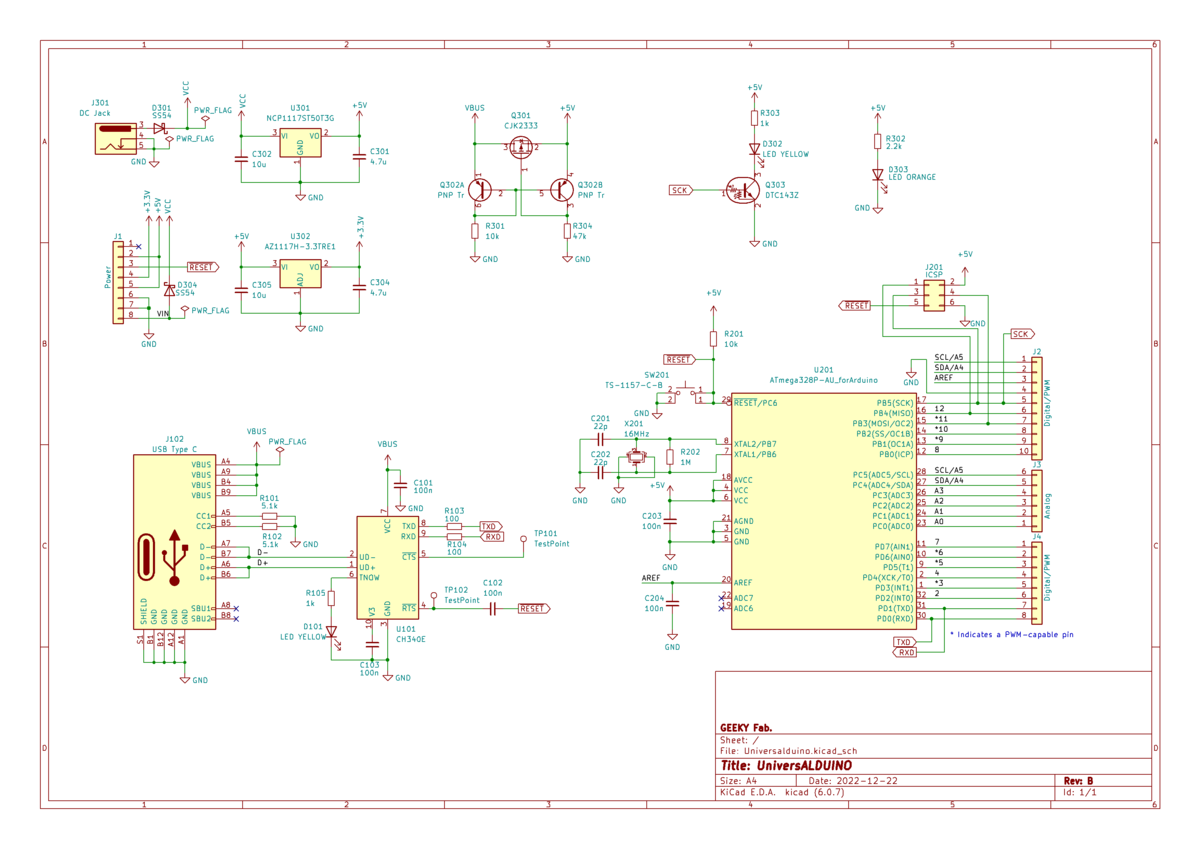Screen dimensions: 1200x849
Task: Click the Rev: B field in title block
Action: tap(1078, 781)
